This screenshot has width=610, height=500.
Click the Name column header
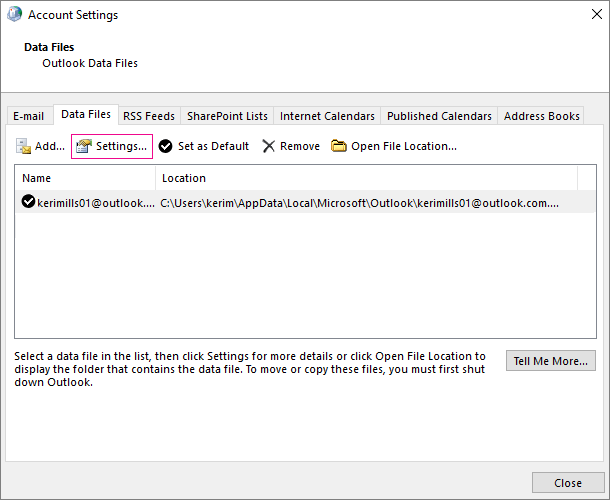(85, 178)
